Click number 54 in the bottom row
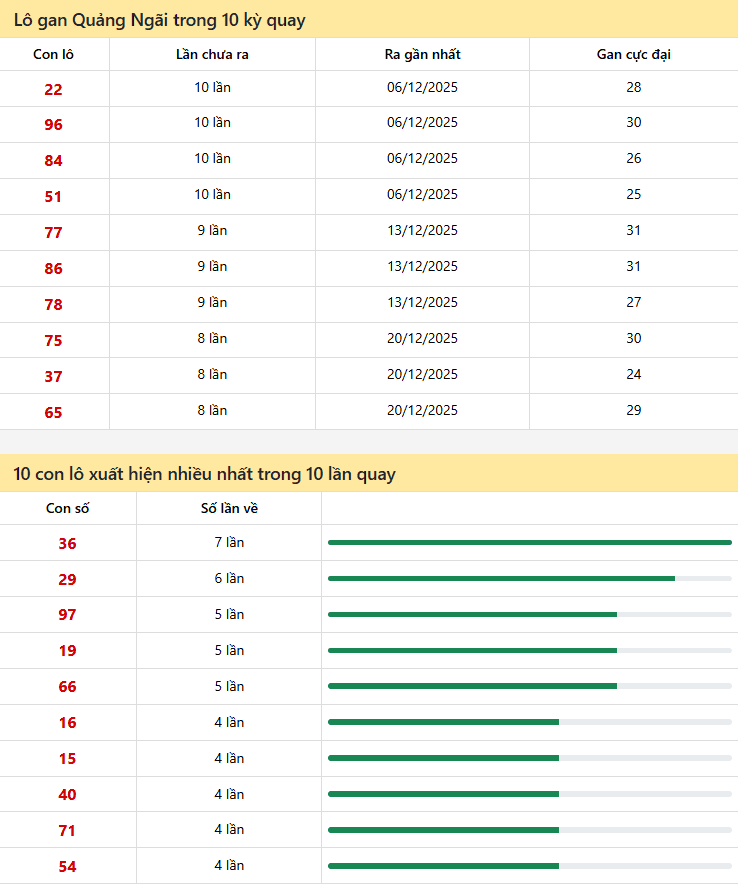738x884 pixels. click(x=67, y=867)
